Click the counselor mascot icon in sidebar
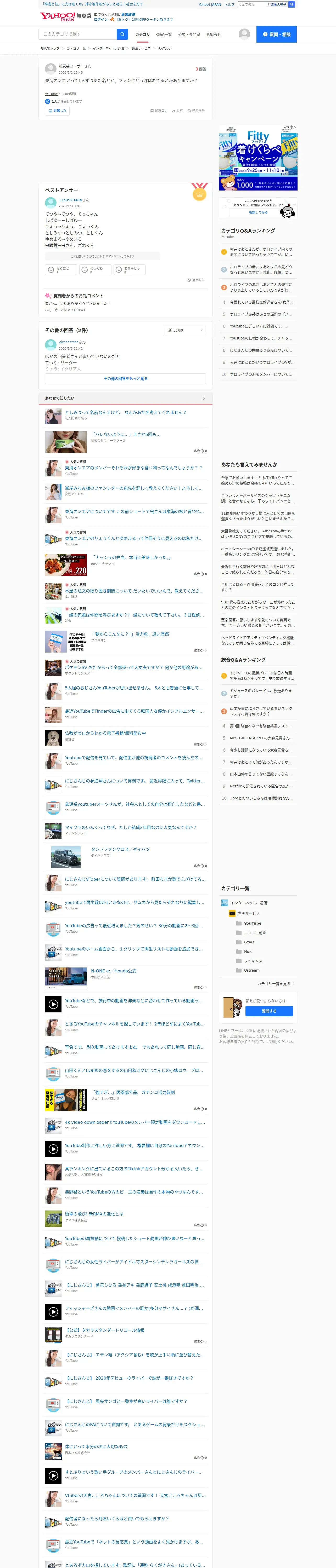Image resolution: width=336 pixels, height=1568 pixels. tap(288, 211)
